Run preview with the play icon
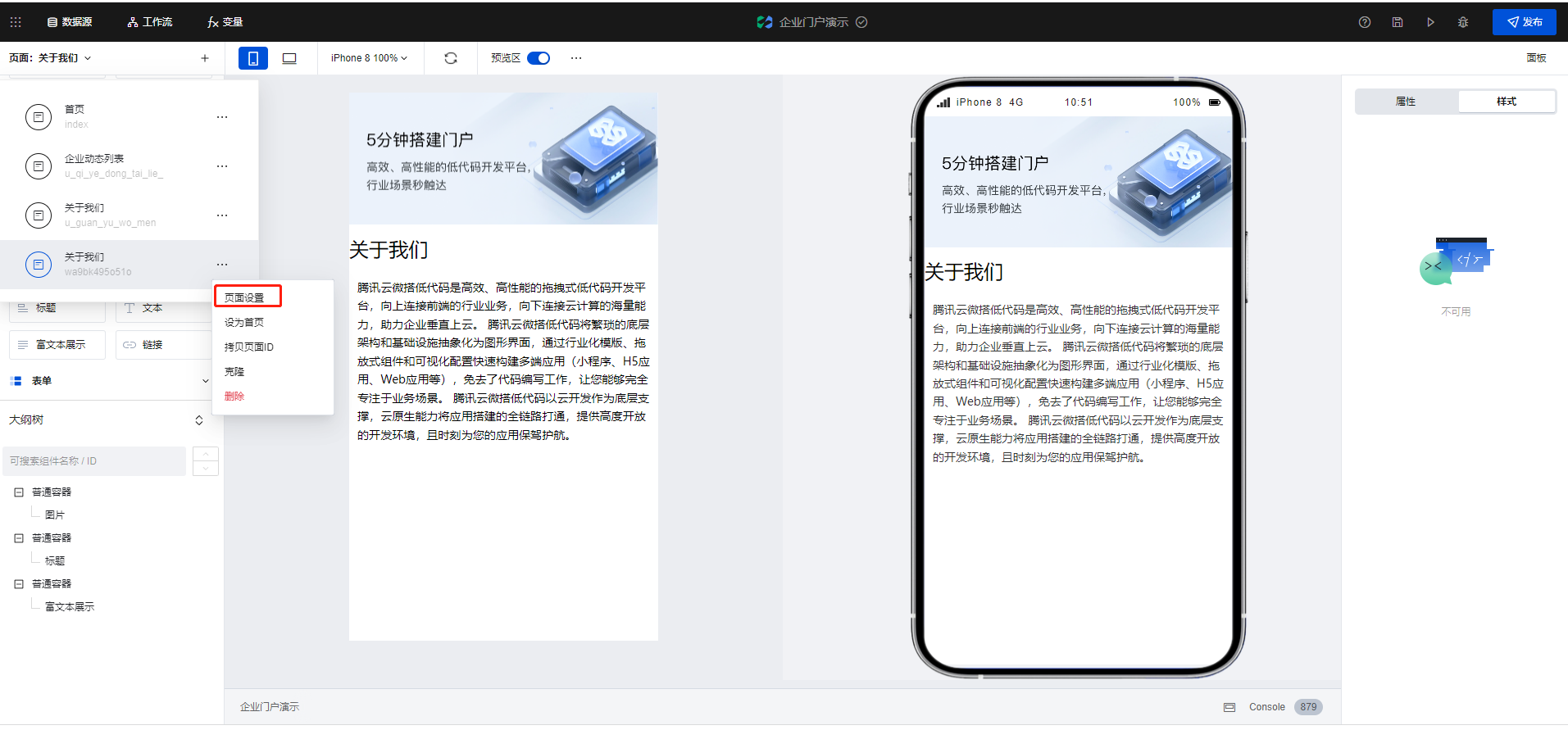Screen dimensions: 1568x730 click(x=1430, y=22)
